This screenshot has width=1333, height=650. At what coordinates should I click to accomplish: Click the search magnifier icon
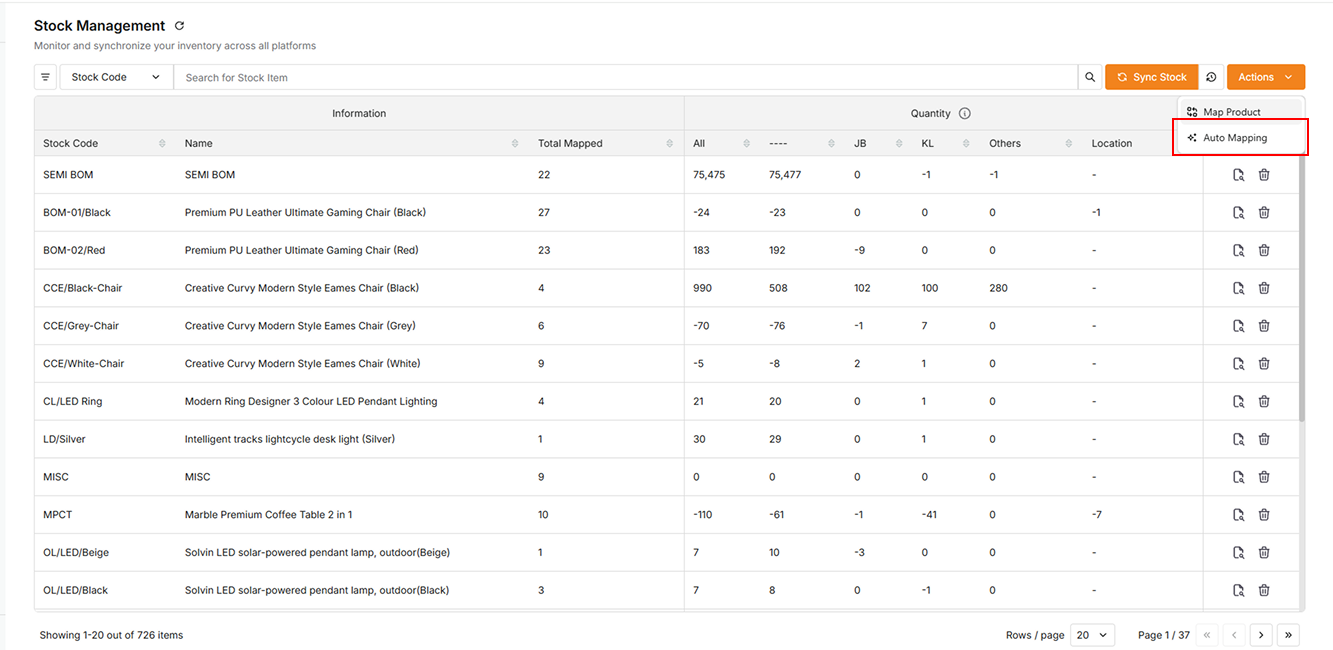(1090, 77)
